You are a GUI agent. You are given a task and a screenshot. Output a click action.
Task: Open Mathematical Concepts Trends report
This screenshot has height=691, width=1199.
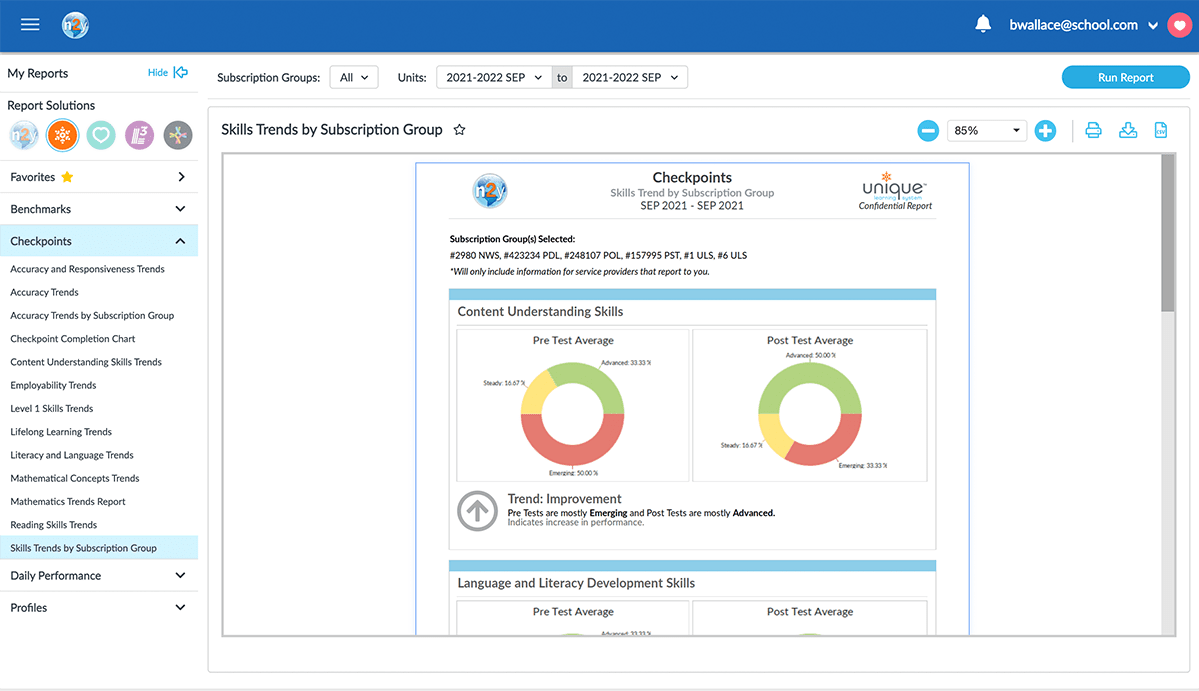click(x=75, y=479)
